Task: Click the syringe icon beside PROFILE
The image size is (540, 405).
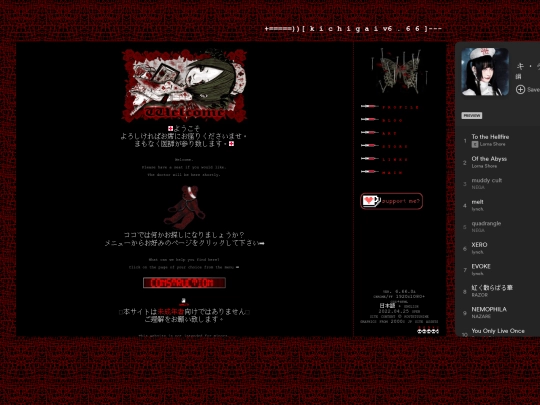Action: coord(370,106)
